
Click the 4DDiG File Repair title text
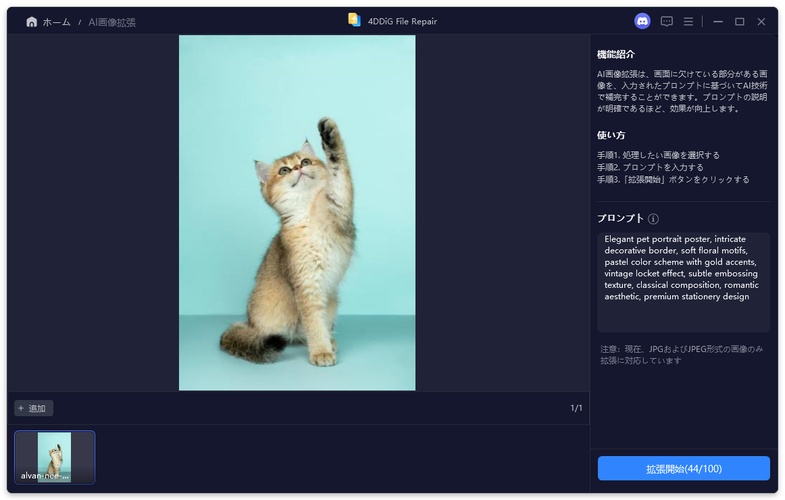[403, 22]
